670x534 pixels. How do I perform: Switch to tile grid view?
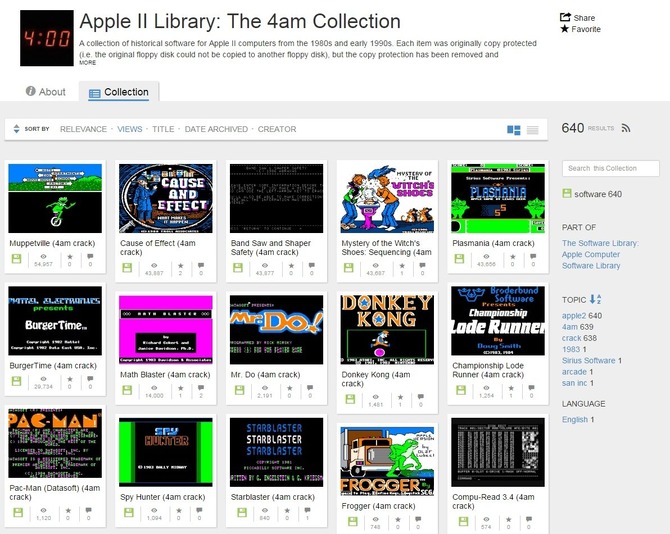pos(514,130)
